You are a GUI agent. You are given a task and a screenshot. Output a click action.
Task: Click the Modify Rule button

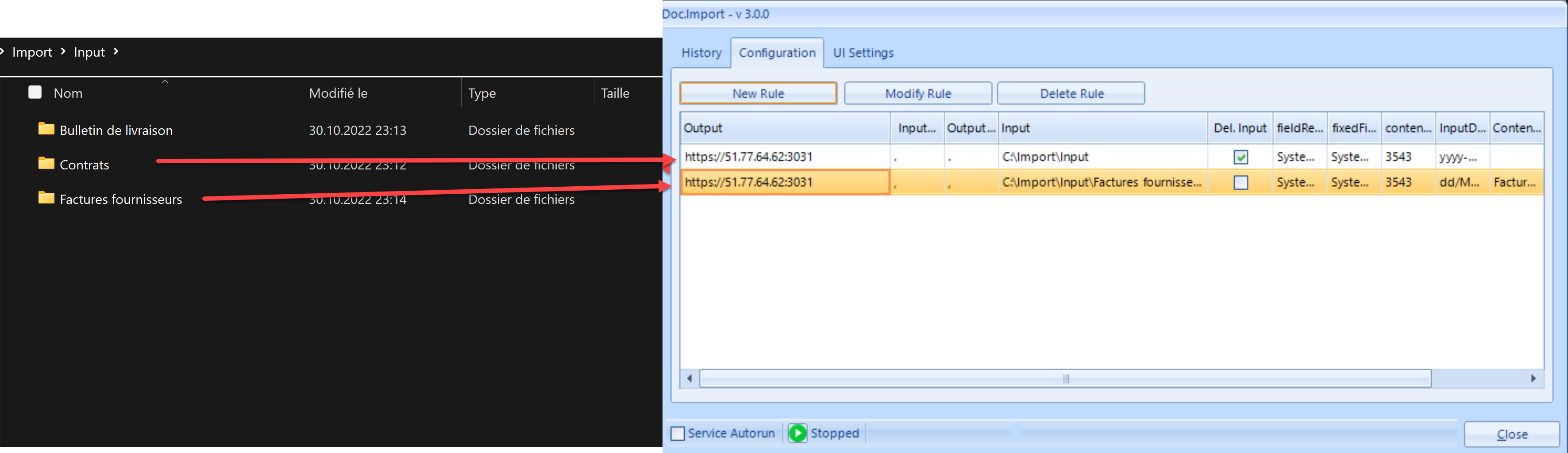(918, 94)
